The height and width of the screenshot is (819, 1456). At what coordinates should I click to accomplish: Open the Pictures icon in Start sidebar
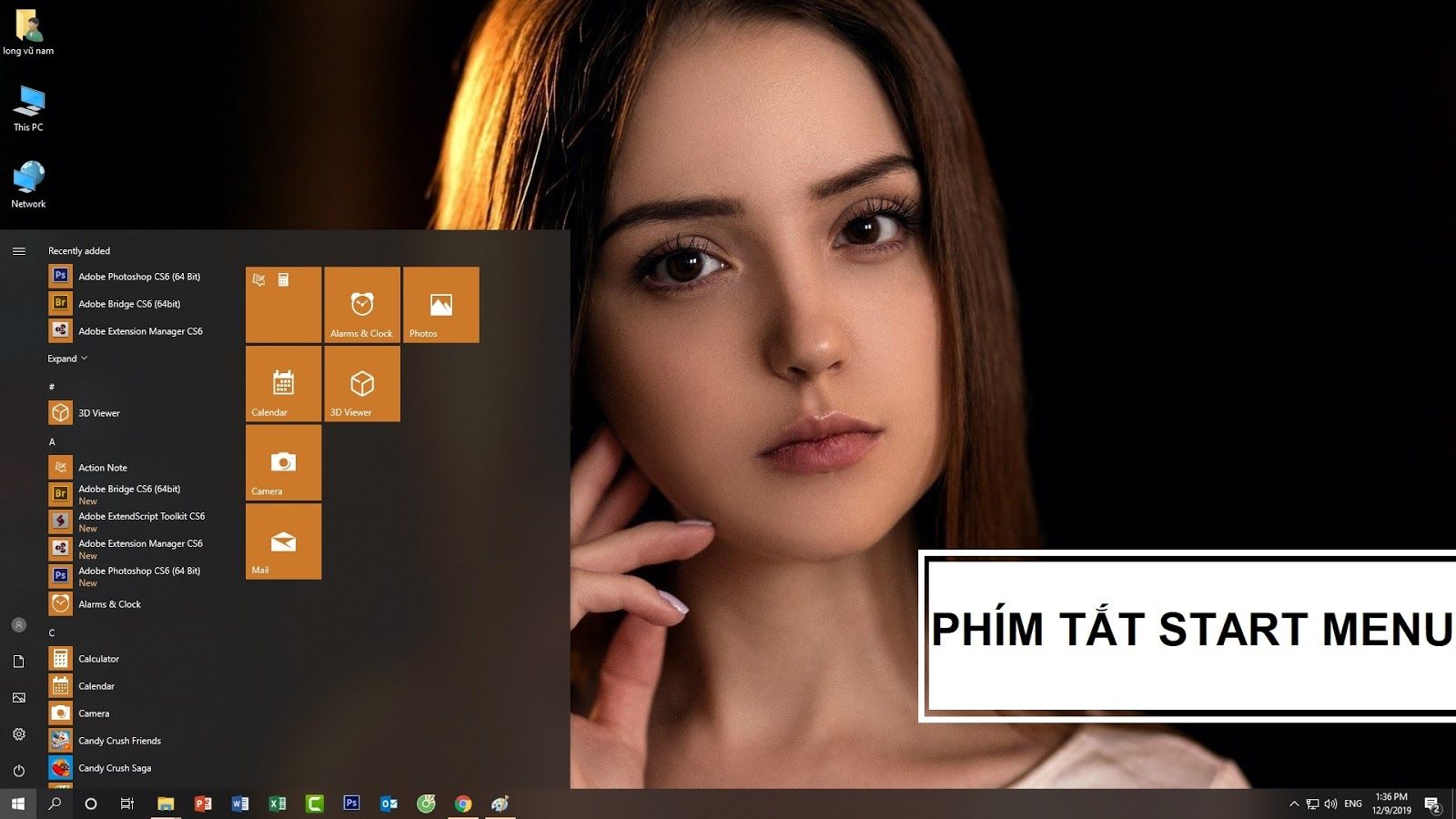click(x=20, y=698)
